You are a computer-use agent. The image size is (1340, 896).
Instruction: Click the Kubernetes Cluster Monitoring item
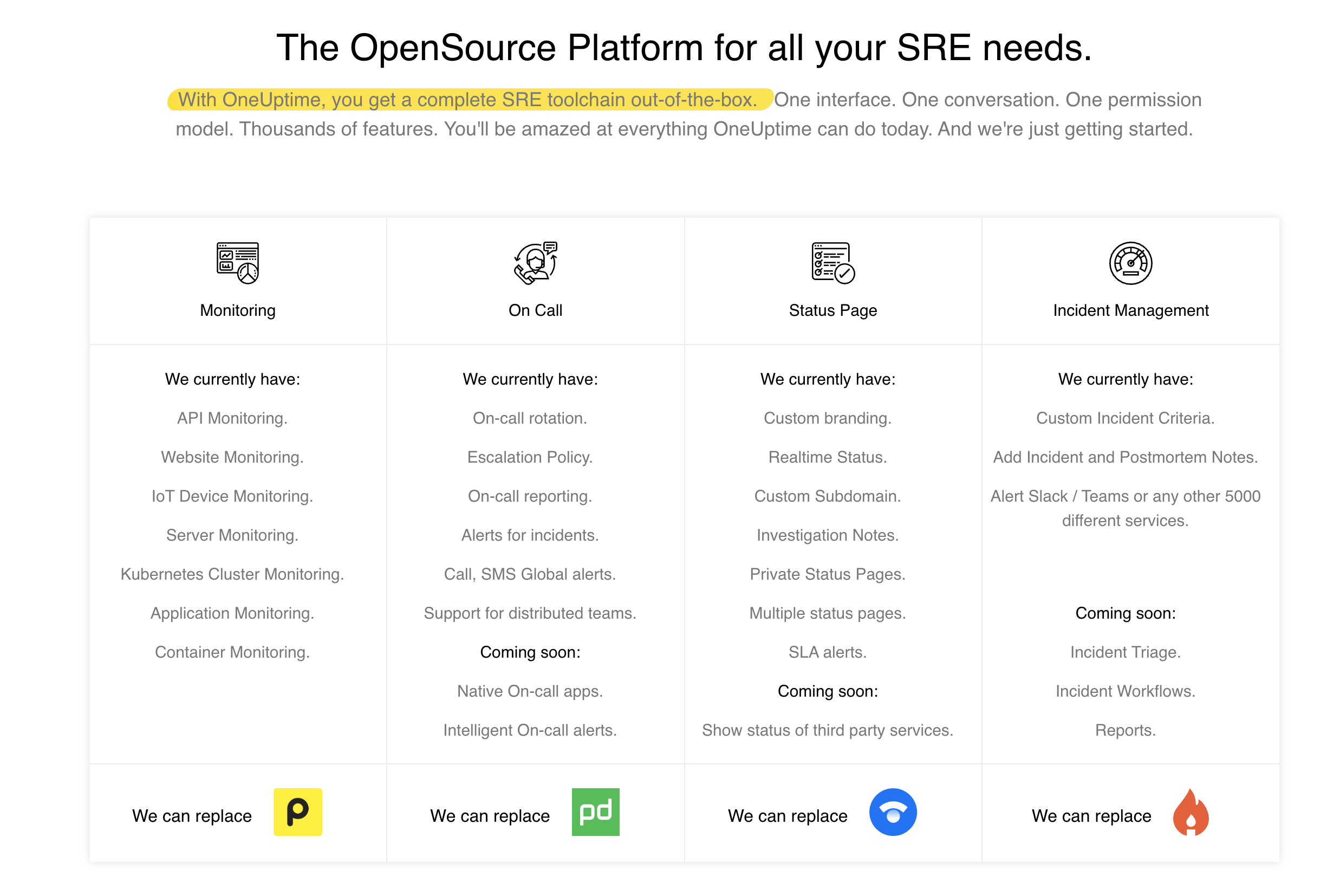tap(232, 574)
